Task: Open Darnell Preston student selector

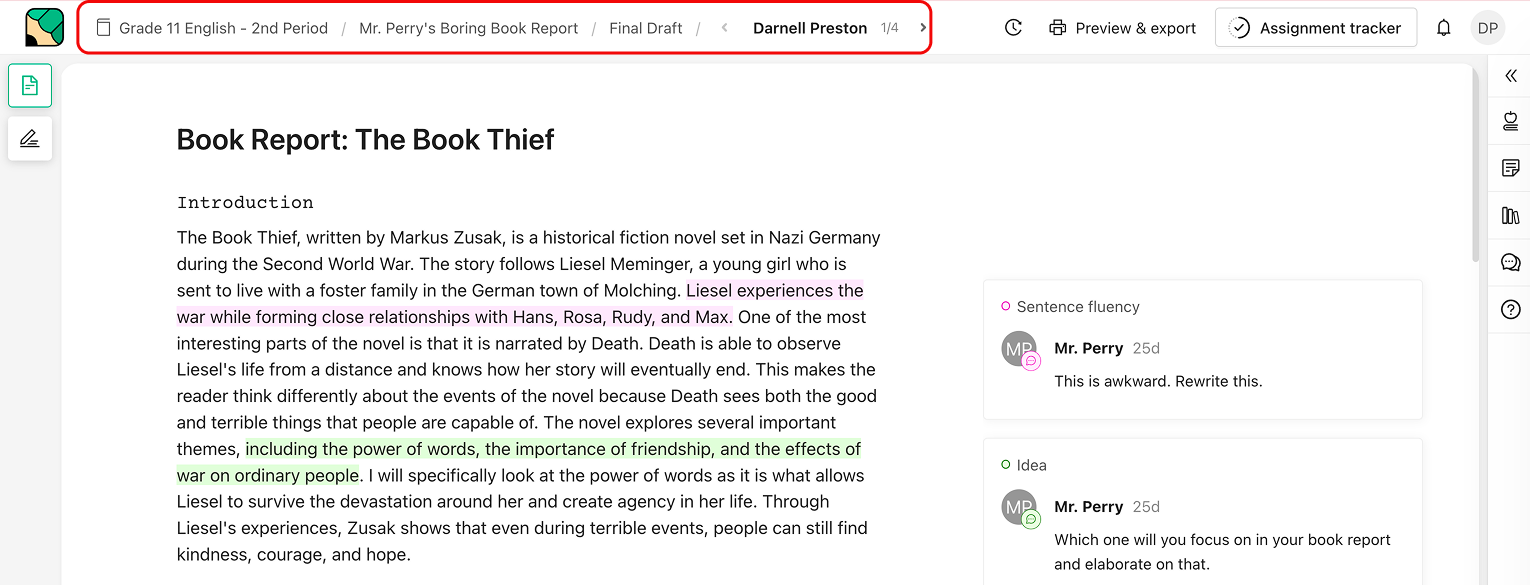Action: [x=810, y=28]
